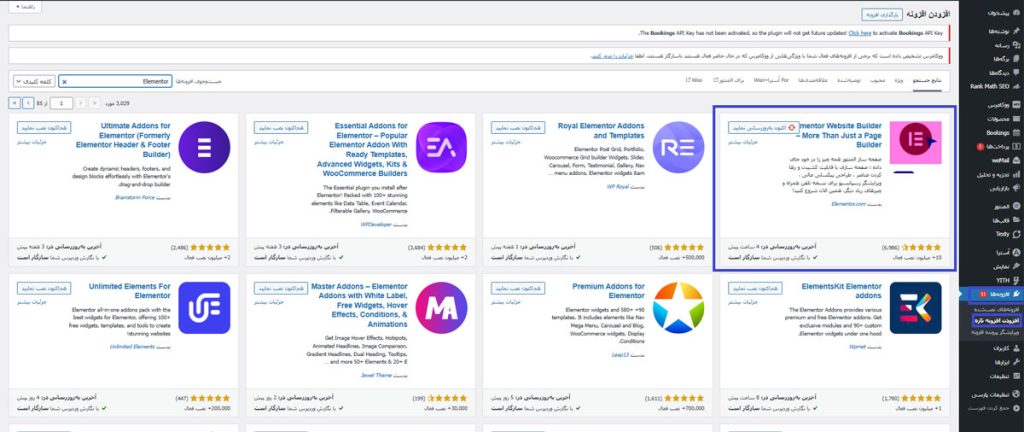Click the weMail envelope icon
Screen dimensions: 1024x432
pos(1017,160)
